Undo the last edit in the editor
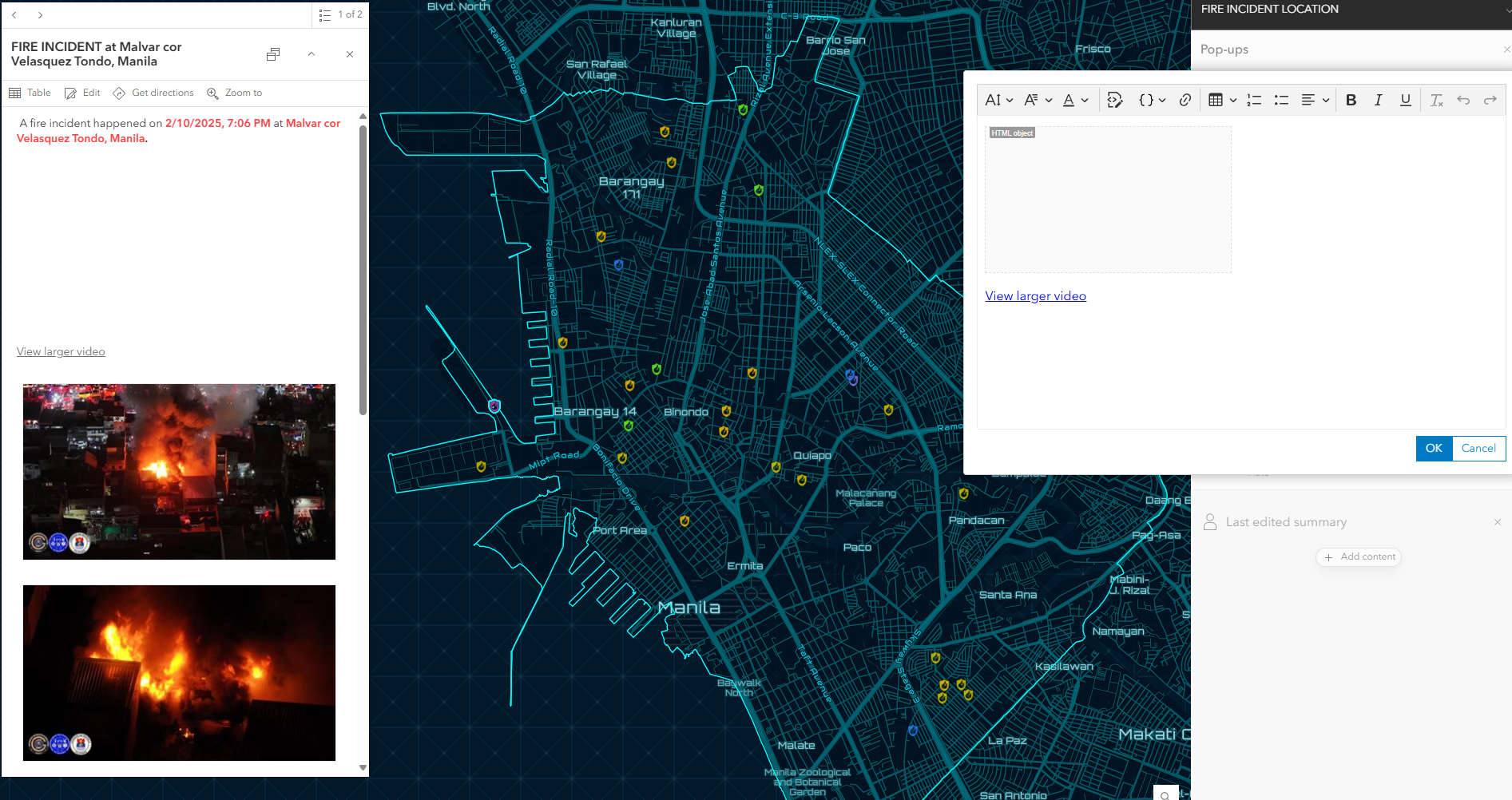The width and height of the screenshot is (1512, 800). pyautogui.click(x=1463, y=100)
